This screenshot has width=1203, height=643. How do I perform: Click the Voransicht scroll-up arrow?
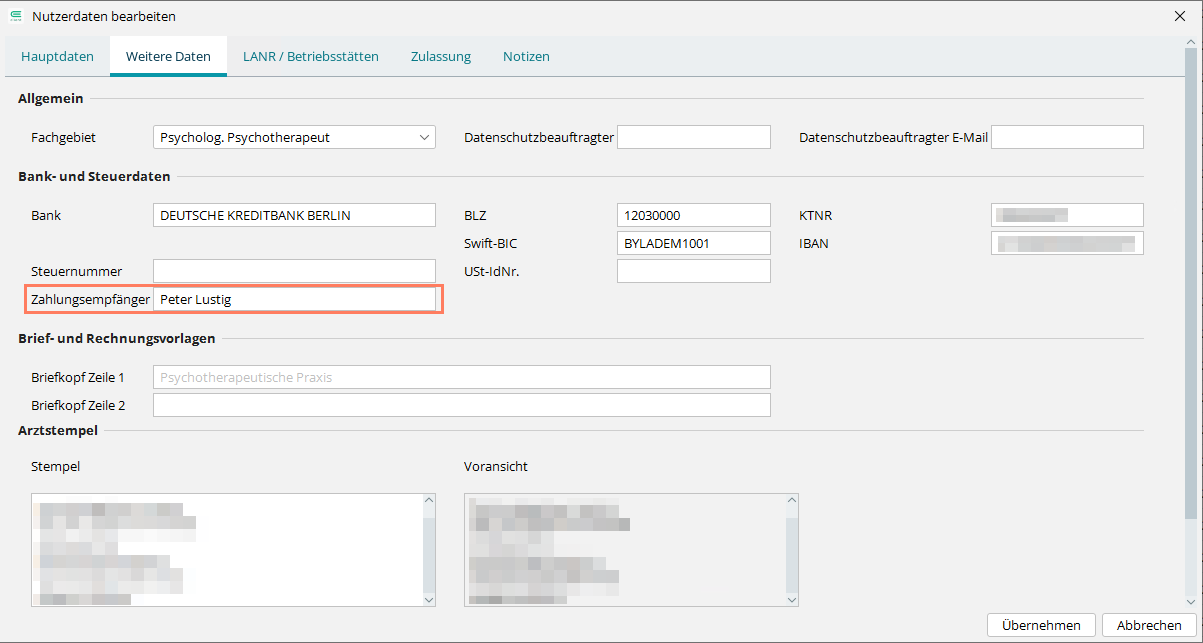pyautogui.click(x=791, y=500)
